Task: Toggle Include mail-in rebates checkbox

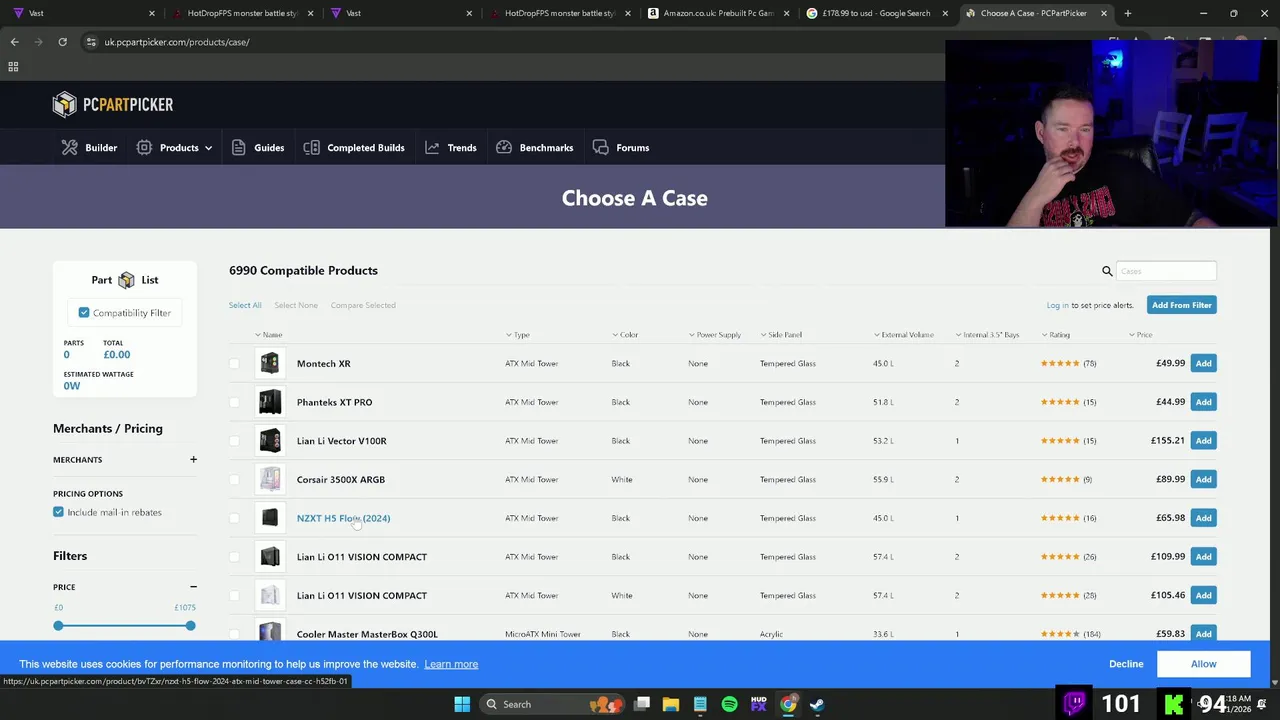Action: [58, 512]
